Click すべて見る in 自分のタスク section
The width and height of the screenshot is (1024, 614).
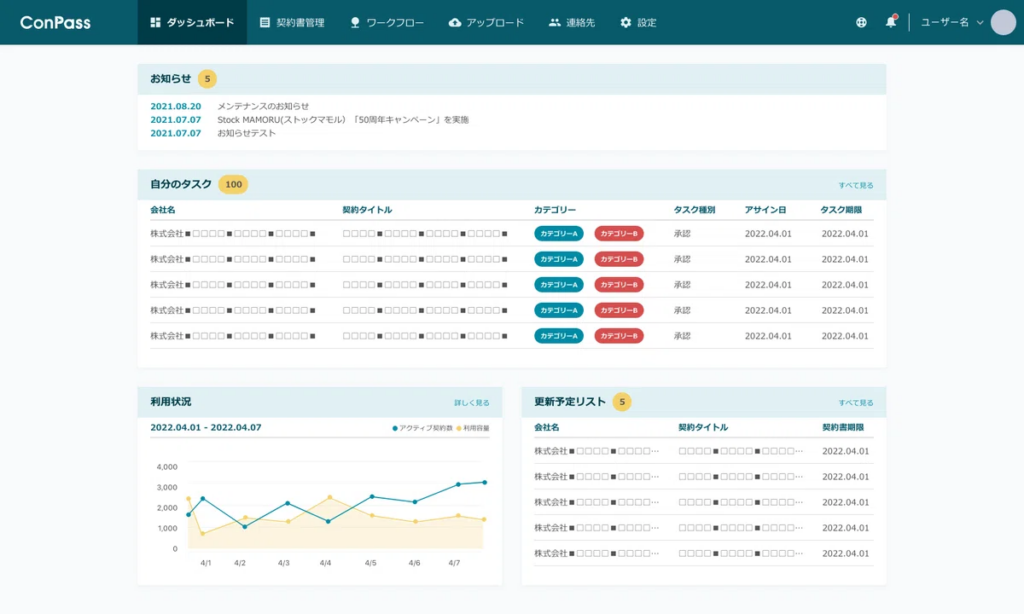[855, 185]
